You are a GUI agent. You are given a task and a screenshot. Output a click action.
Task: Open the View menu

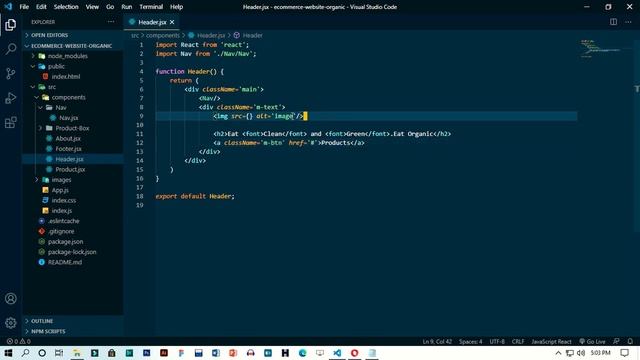point(92,7)
